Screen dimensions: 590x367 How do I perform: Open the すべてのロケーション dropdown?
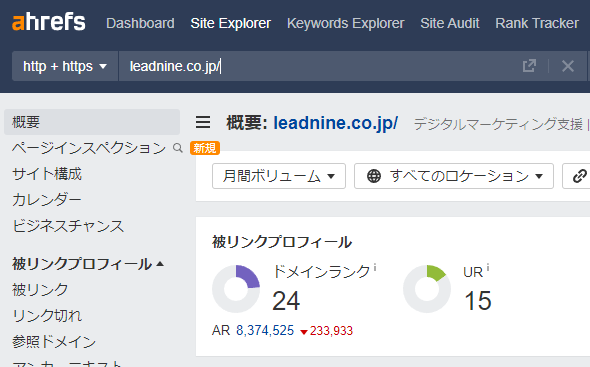454,176
